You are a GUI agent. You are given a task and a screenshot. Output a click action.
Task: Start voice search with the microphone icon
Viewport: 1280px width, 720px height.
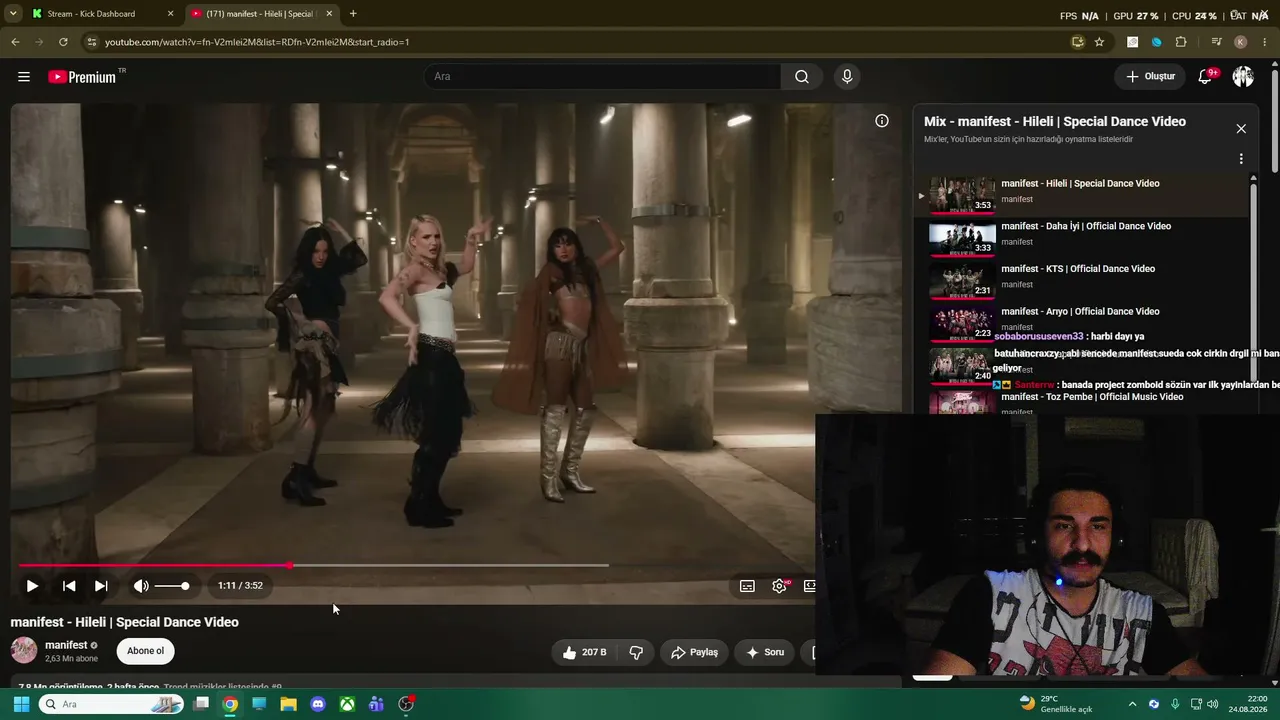pyautogui.click(x=847, y=77)
